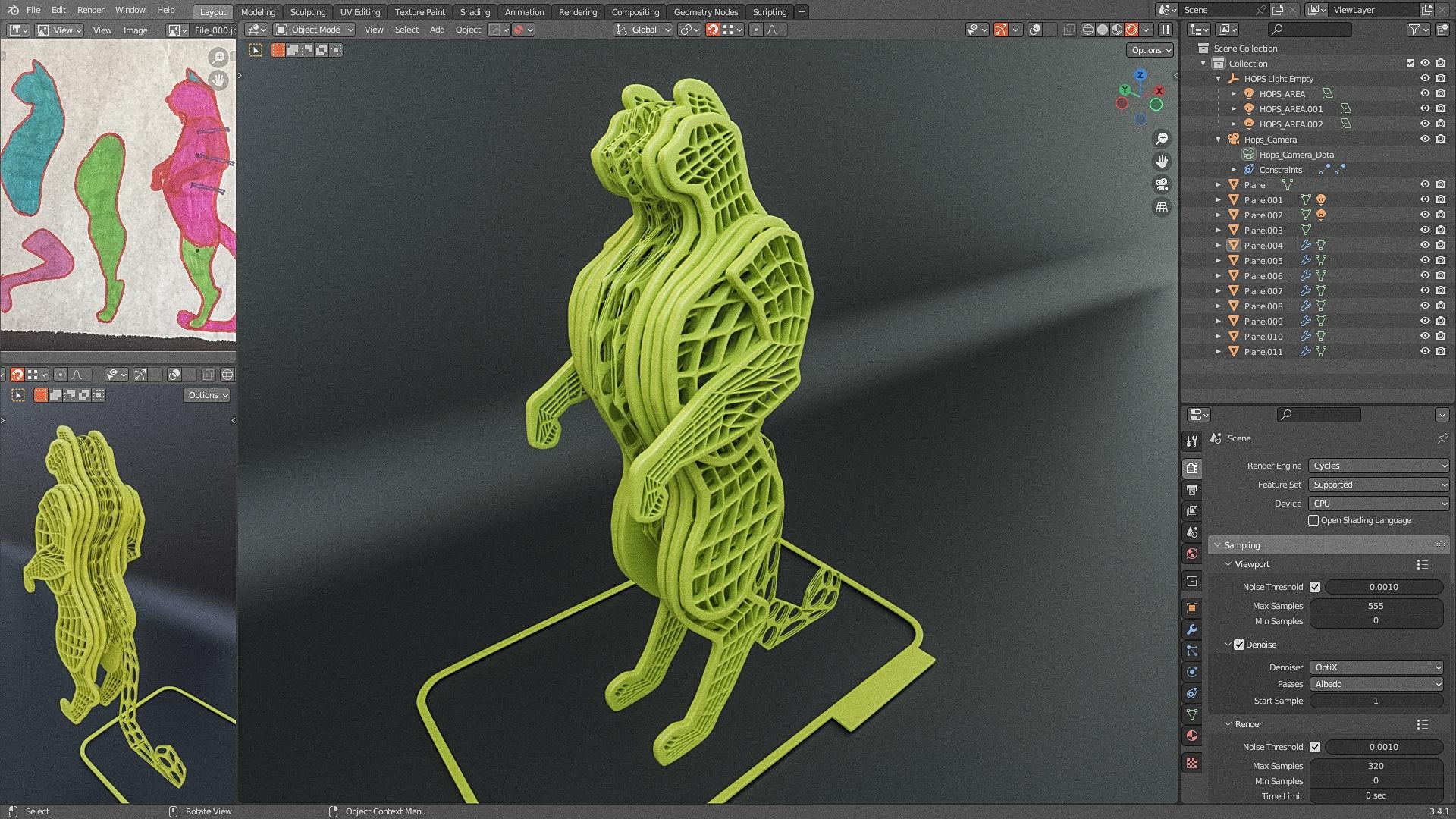
Task: Open the Render menu
Action: [x=90, y=10]
